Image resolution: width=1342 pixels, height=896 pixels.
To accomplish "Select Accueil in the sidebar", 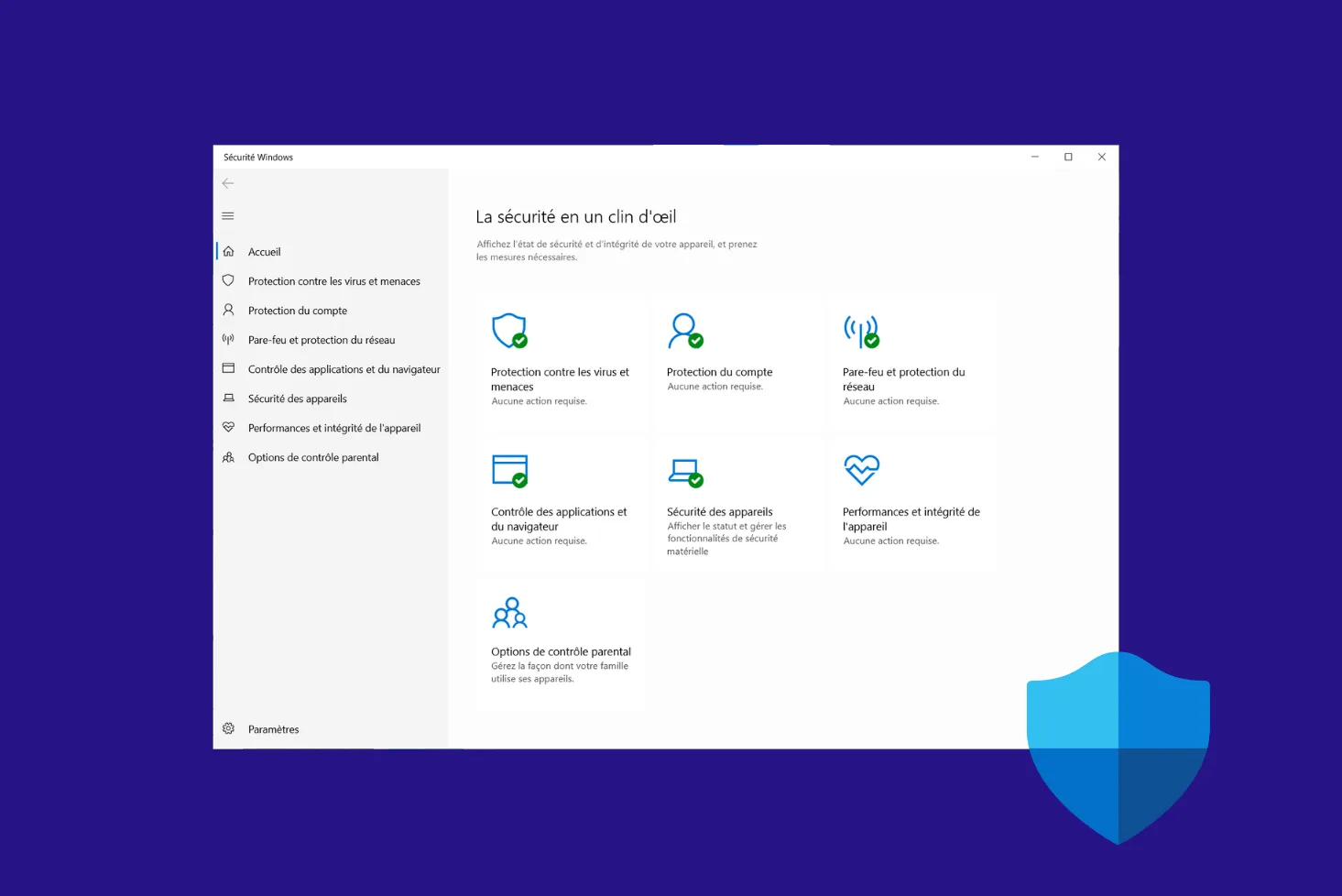I will point(264,252).
